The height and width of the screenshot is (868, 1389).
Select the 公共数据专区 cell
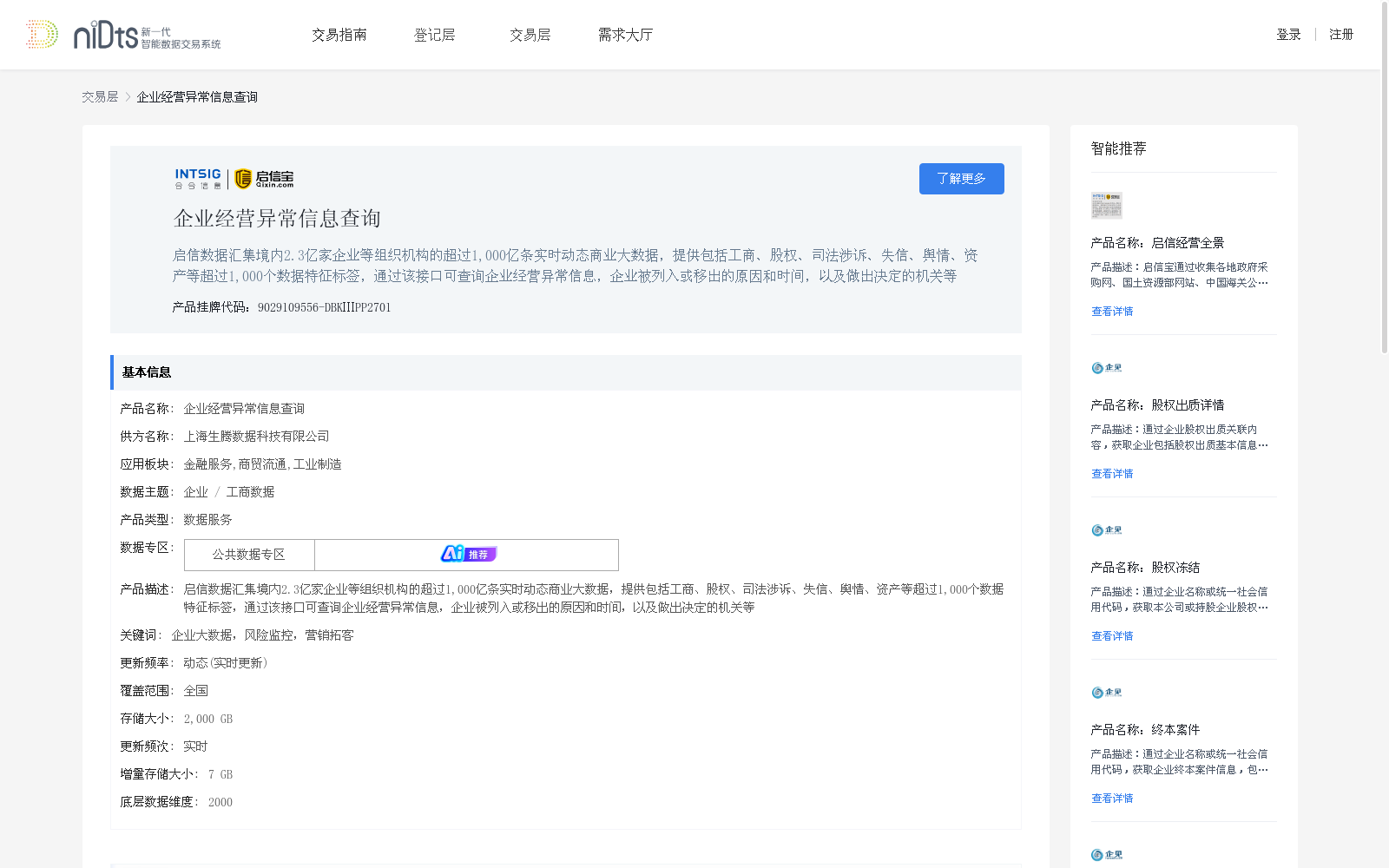tap(249, 555)
